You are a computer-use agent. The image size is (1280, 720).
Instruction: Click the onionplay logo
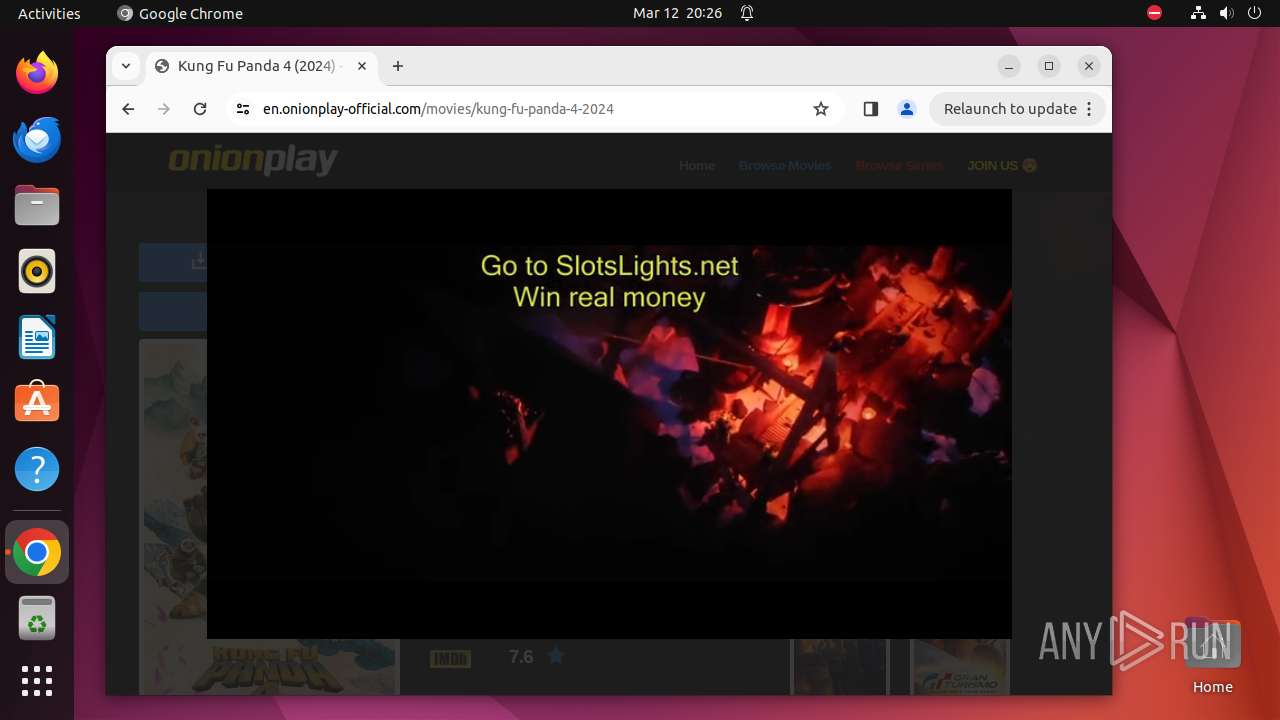click(253, 160)
